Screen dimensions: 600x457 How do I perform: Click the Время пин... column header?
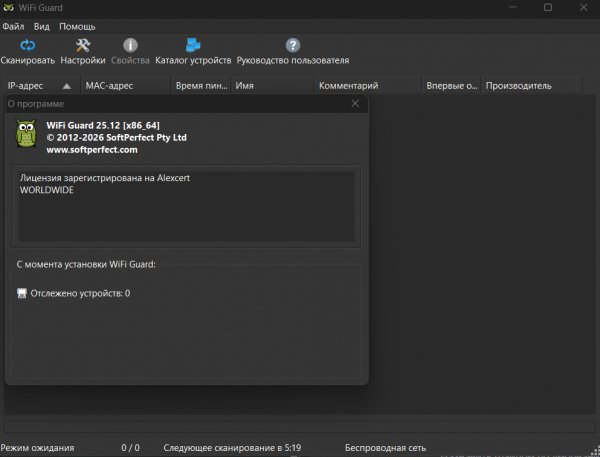coord(201,86)
